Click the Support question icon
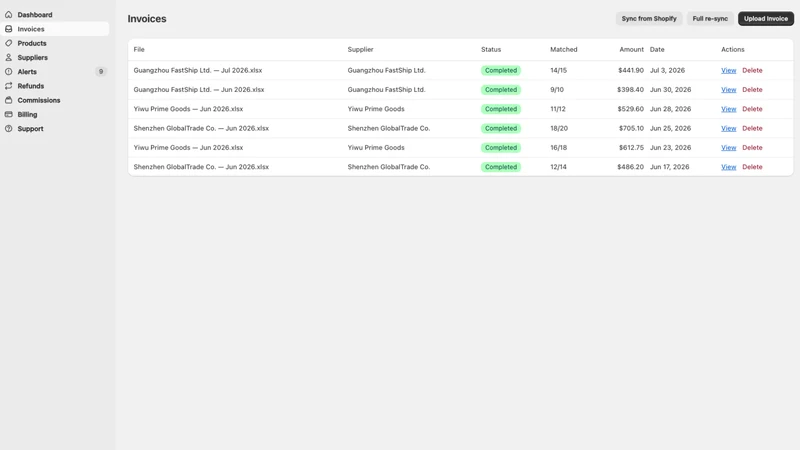The image size is (800, 450). (x=9, y=129)
